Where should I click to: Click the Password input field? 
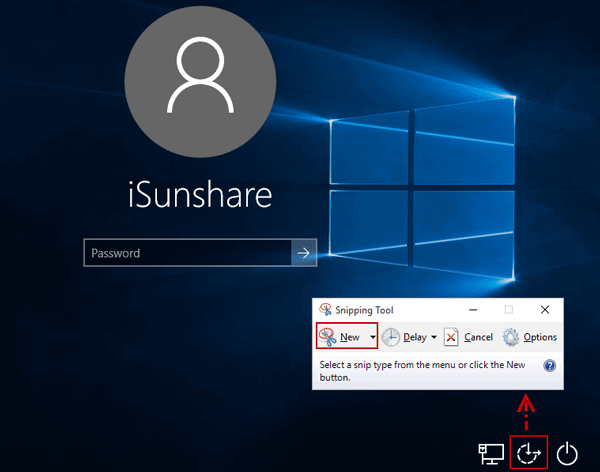[188, 253]
